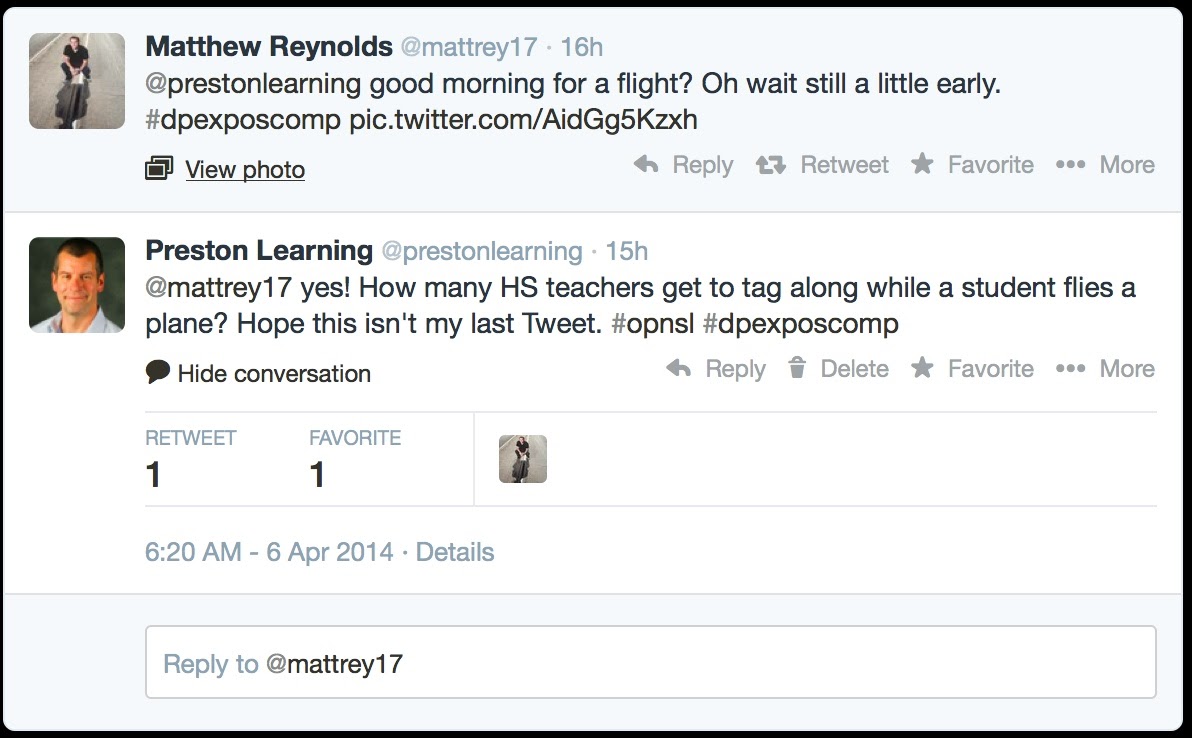Click the #opnsl hashtag
Viewport: 1192px width, 738px height.
pyautogui.click(x=649, y=324)
